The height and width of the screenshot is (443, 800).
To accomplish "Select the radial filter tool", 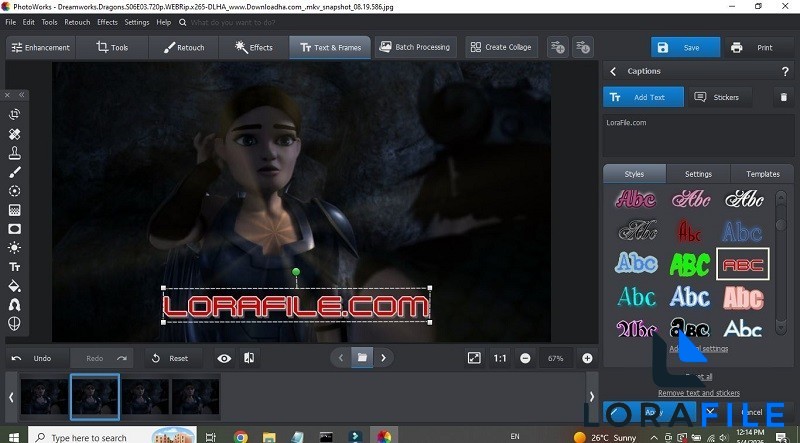I will [14, 191].
